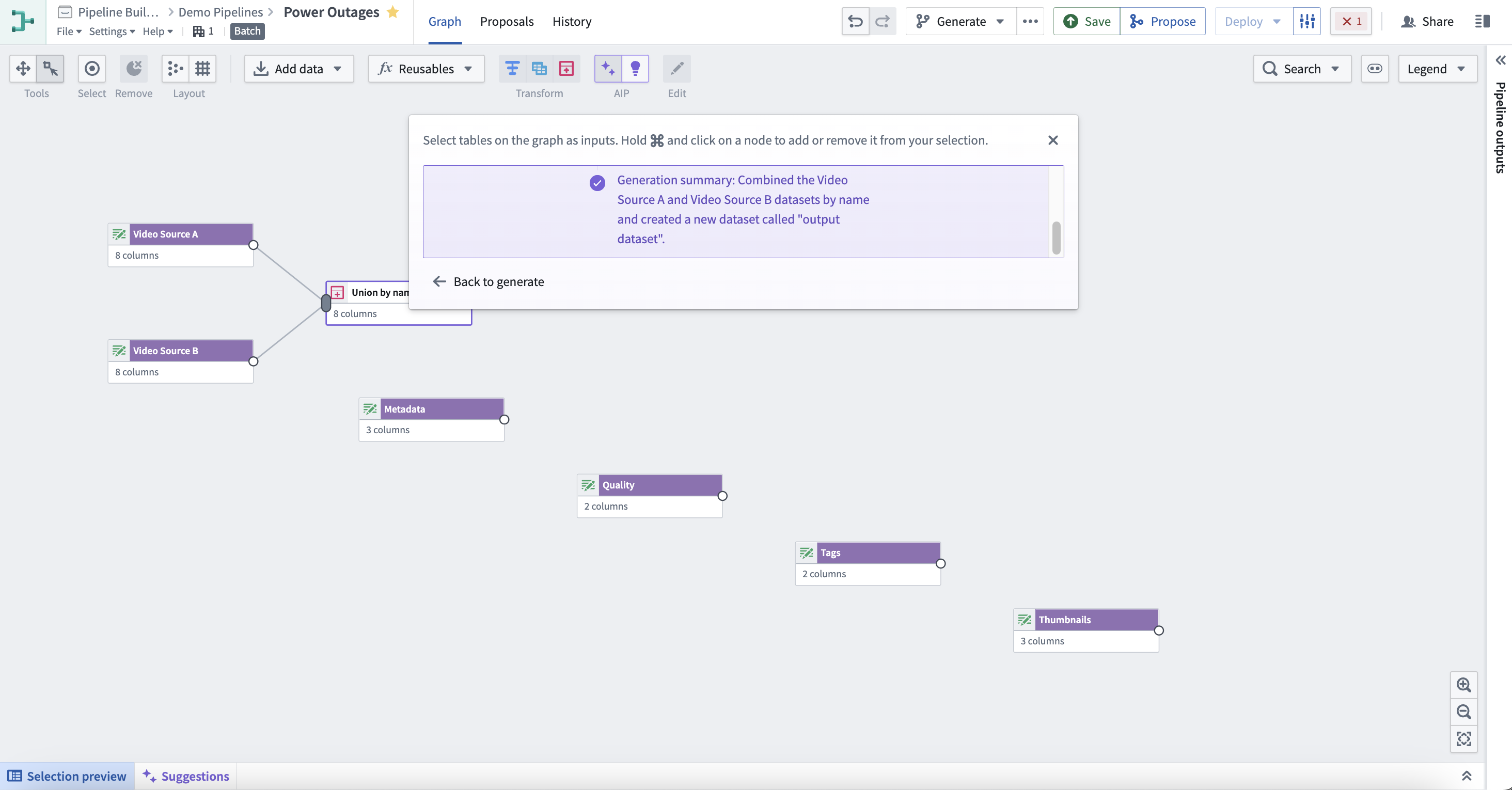Open the build settings sliders icon
1512x790 pixels.
[1306, 22]
